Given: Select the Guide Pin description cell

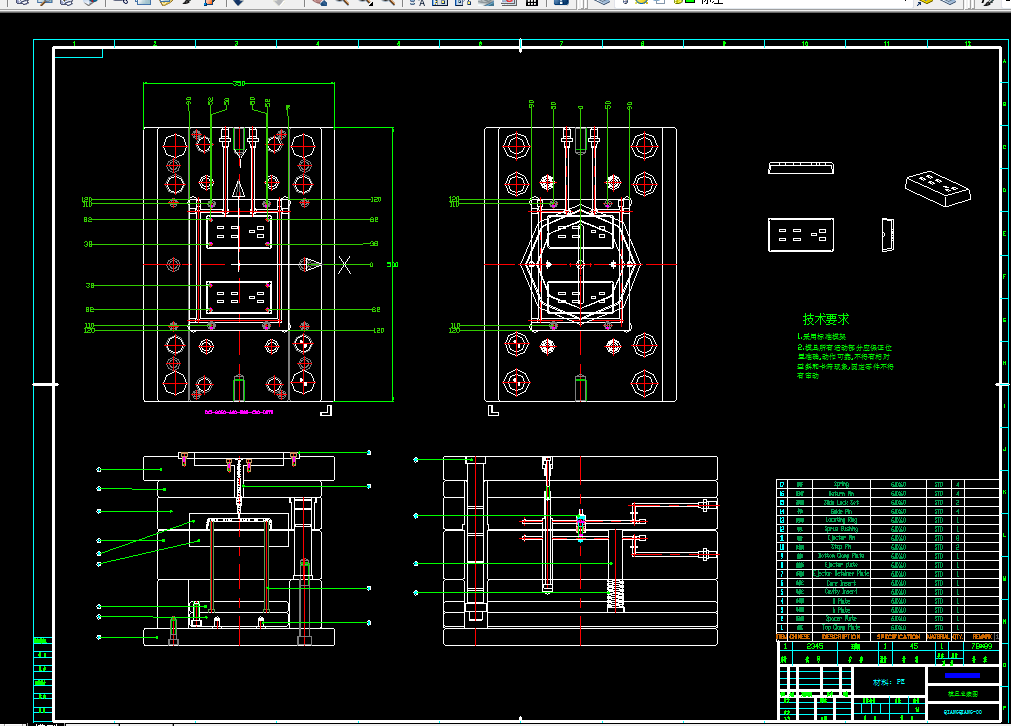Looking at the screenshot, I should coord(841,511).
